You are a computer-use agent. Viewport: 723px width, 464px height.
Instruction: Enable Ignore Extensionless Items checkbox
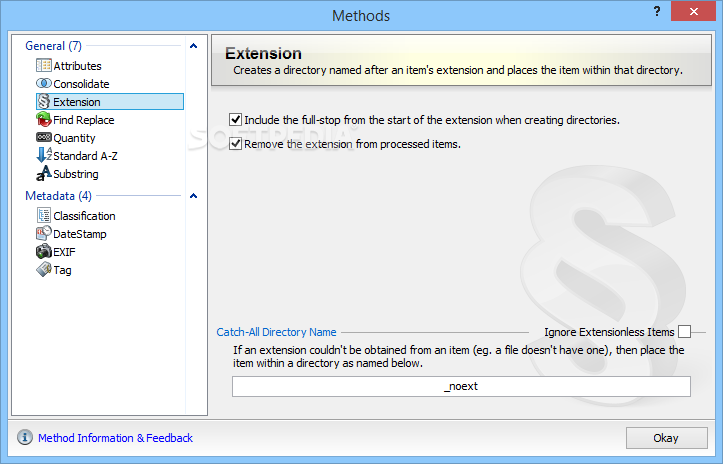point(685,332)
